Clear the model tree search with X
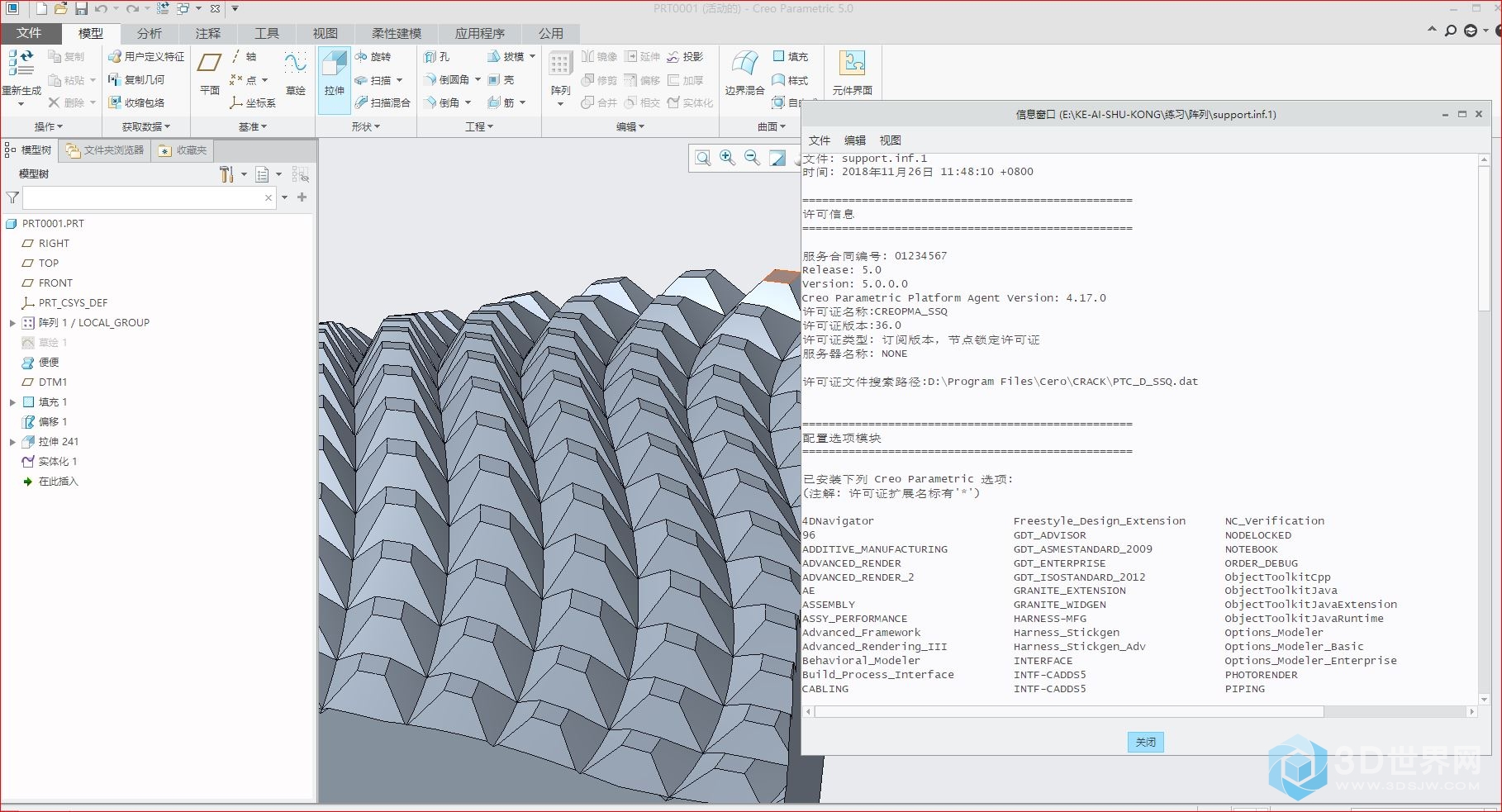 pos(269,197)
